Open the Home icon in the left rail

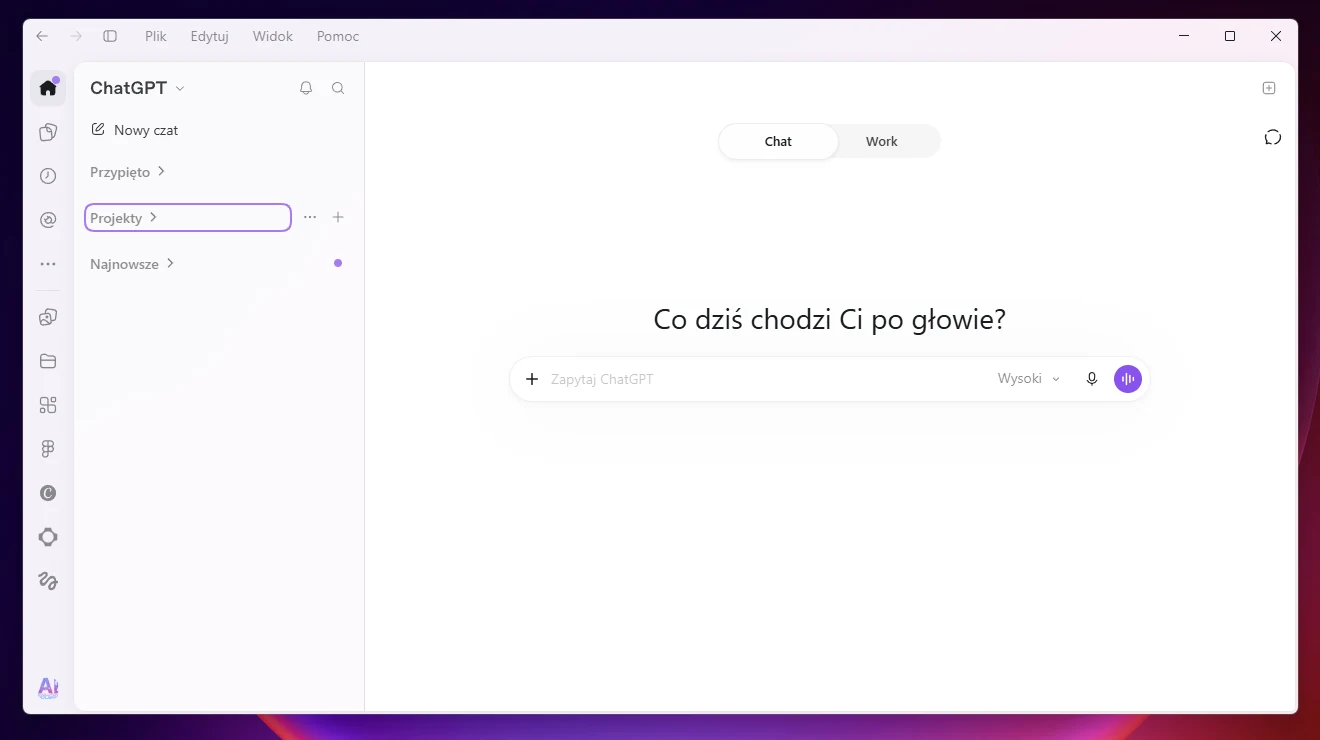point(48,88)
